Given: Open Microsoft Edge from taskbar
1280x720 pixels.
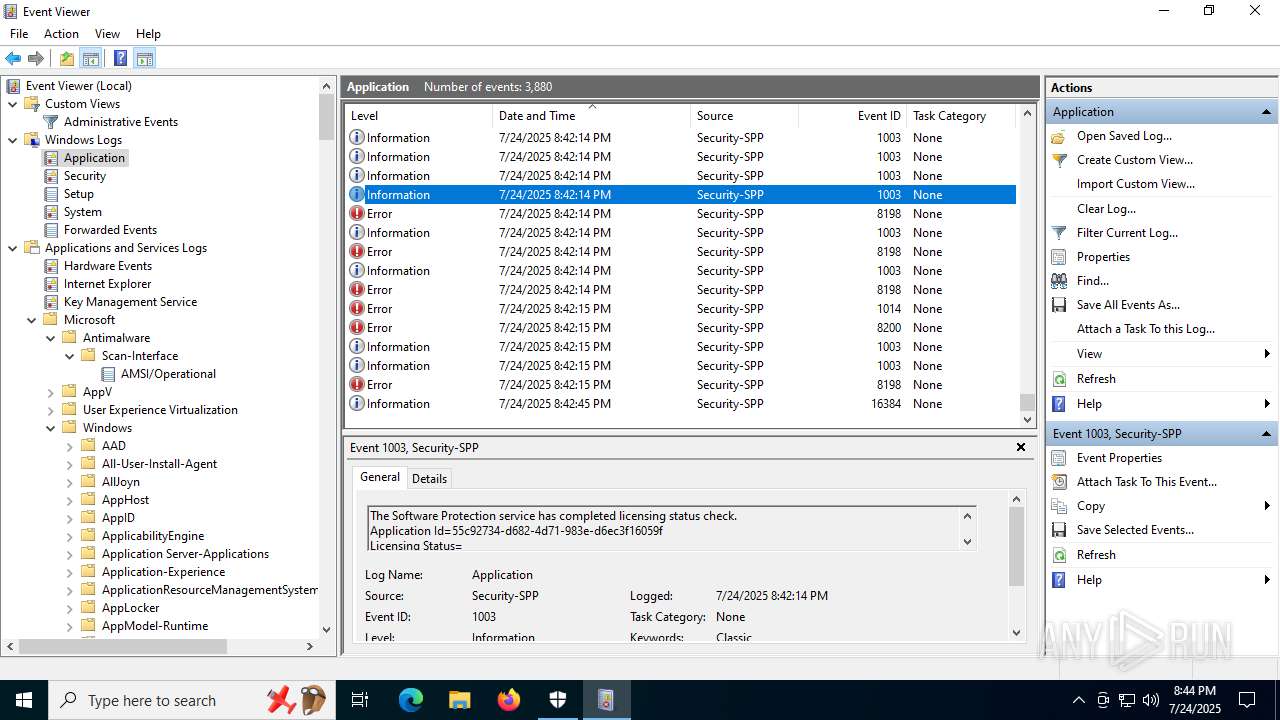Looking at the screenshot, I should click(410, 700).
